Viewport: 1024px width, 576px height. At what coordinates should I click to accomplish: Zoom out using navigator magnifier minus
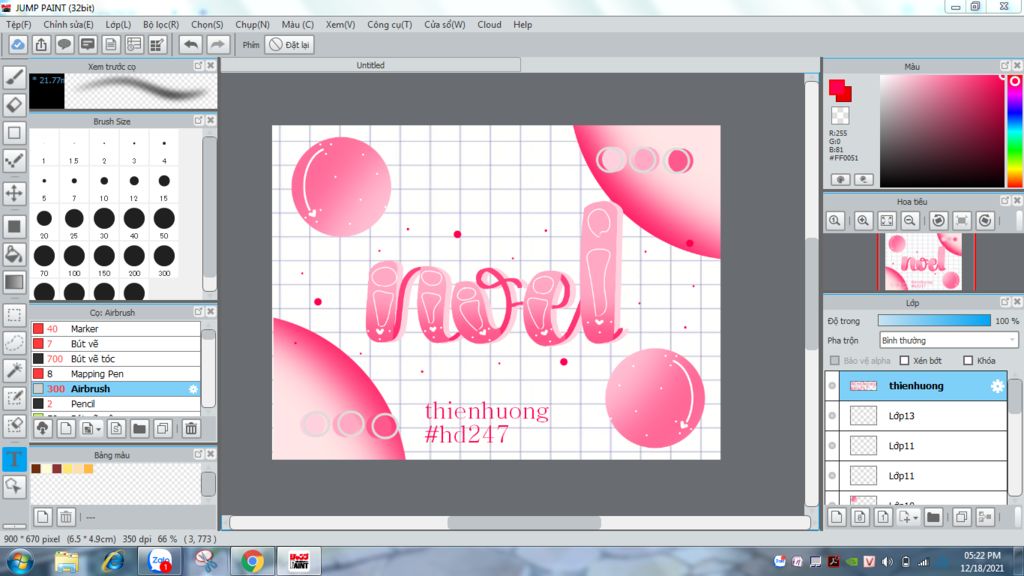pyautogui.click(x=909, y=221)
